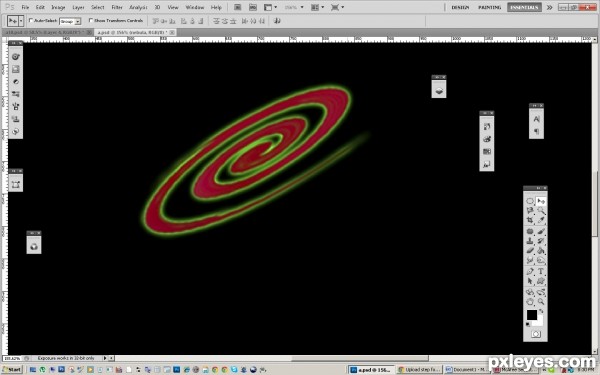The width and height of the screenshot is (600, 375).
Task: Expand more workspaces chevron
Action: (549, 7)
